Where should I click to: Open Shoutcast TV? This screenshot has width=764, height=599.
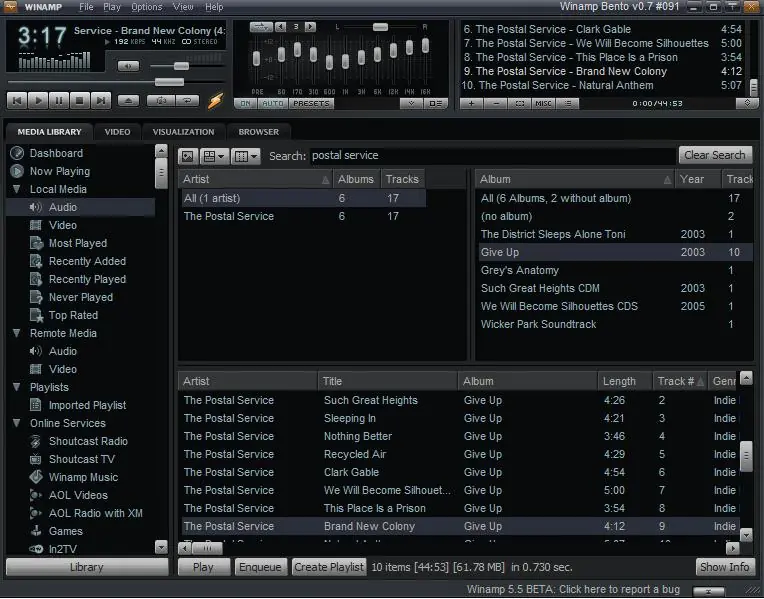[x=81, y=459]
